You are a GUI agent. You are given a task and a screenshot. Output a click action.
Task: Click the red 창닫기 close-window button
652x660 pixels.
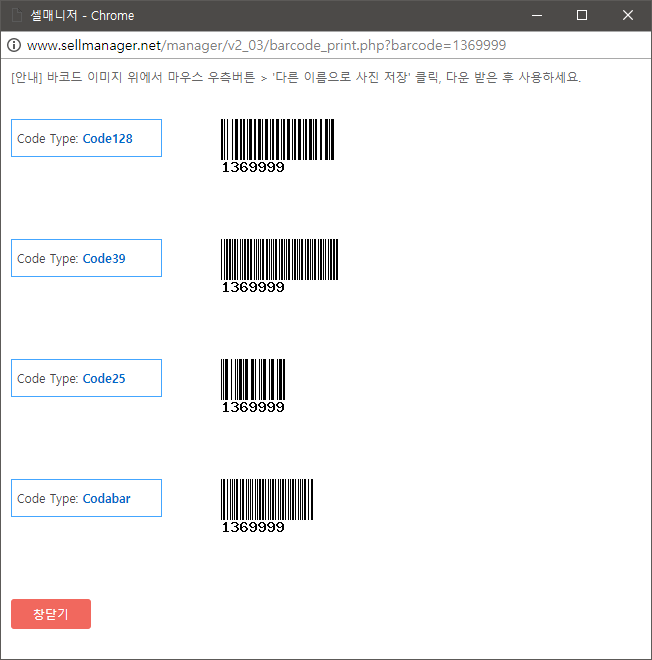[51, 614]
